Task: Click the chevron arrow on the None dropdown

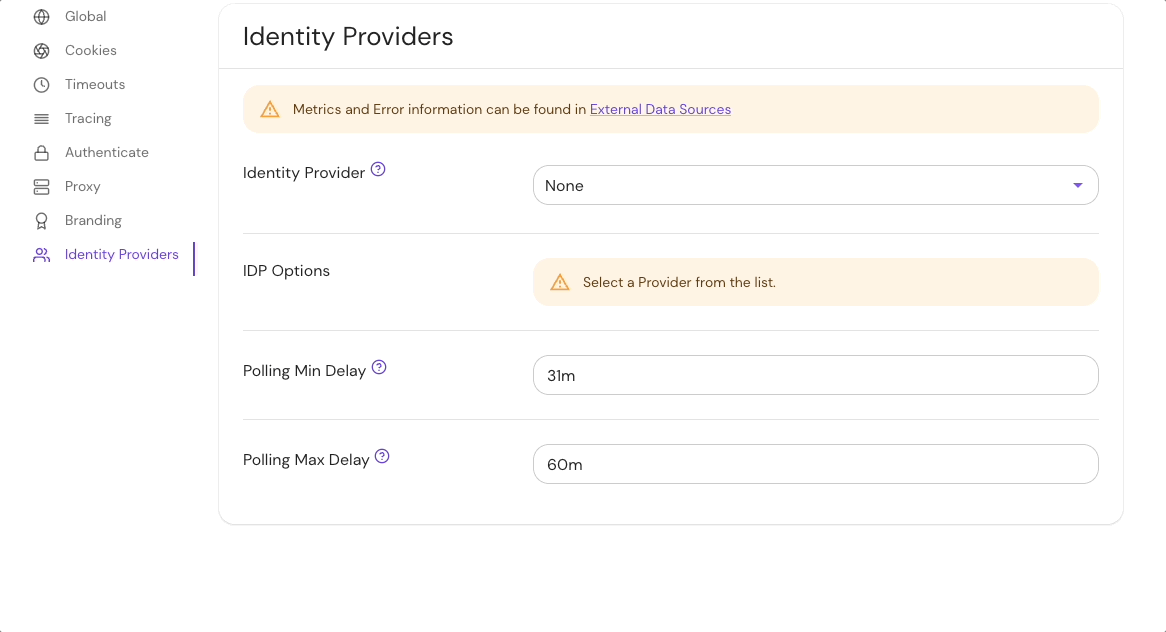Action: click(x=1078, y=185)
